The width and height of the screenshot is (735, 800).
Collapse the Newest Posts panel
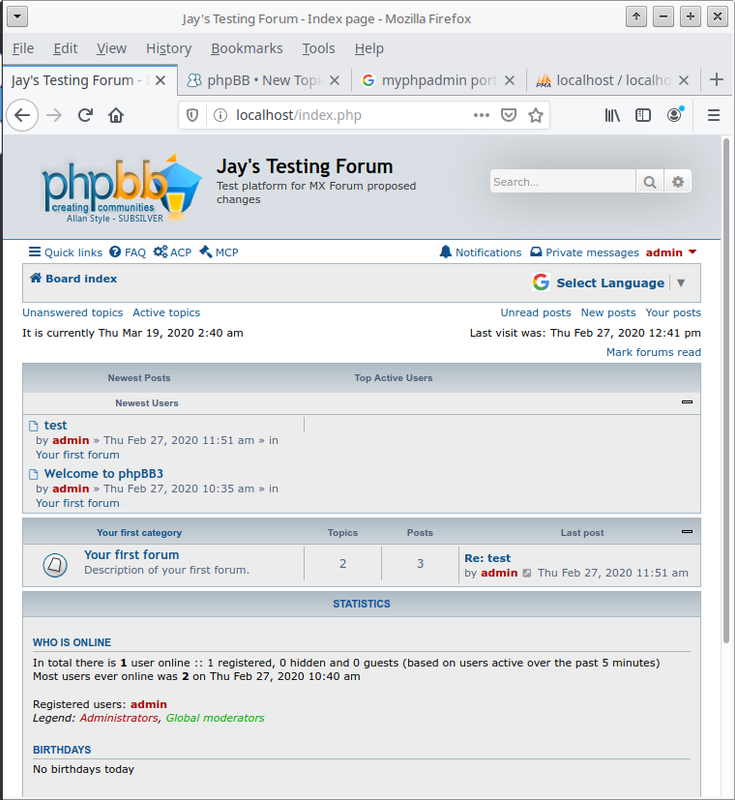(x=687, y=402)
